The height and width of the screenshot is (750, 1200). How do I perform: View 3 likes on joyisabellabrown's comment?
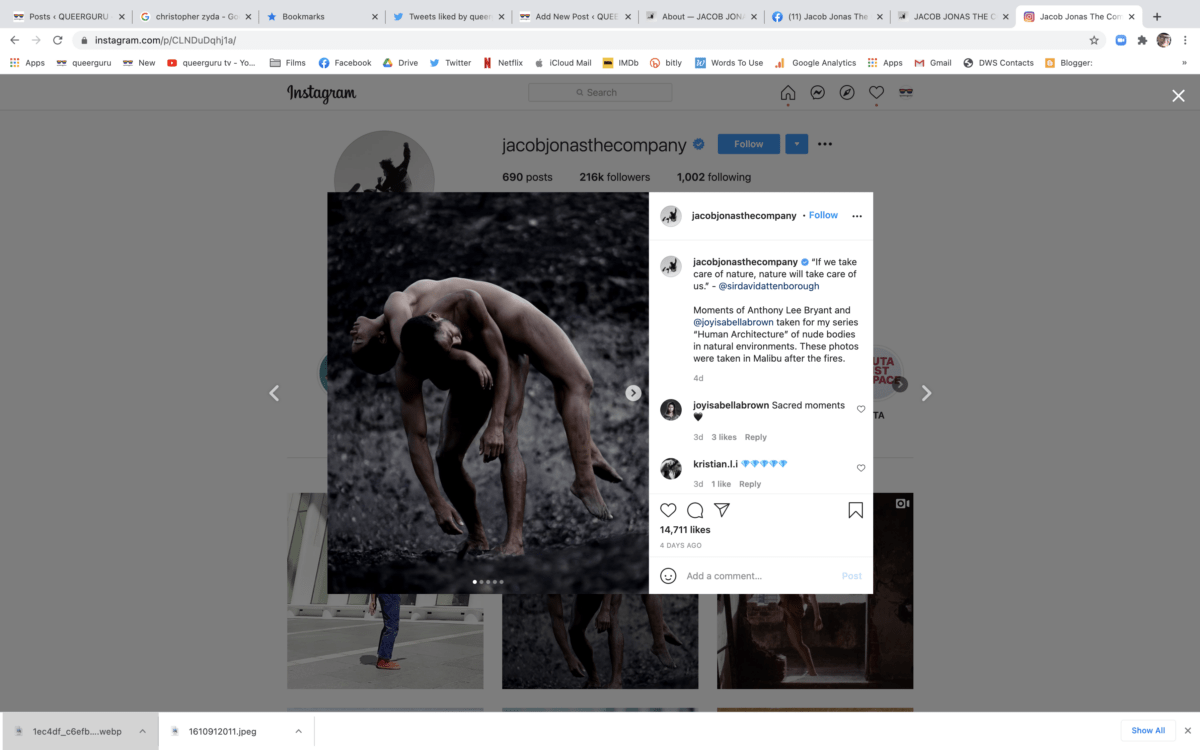tap(724, 437)
